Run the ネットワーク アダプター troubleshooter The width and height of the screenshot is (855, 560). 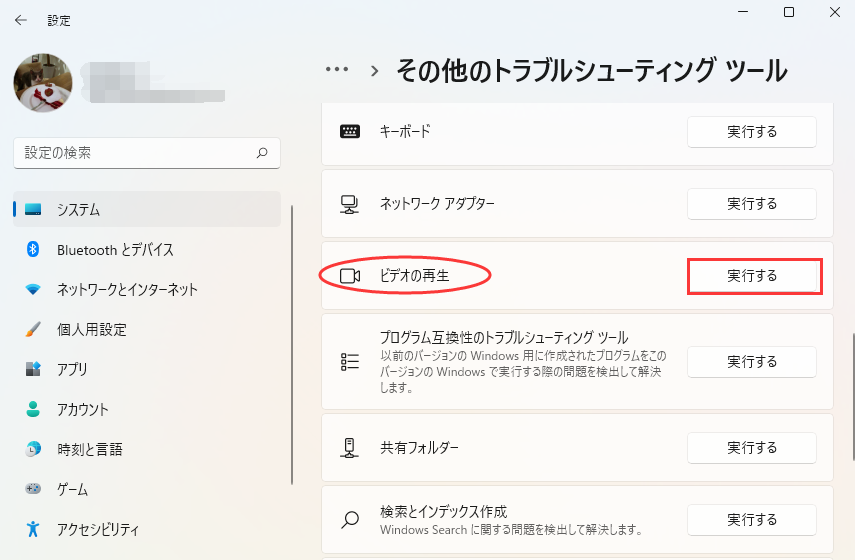[x=751, y=204]
